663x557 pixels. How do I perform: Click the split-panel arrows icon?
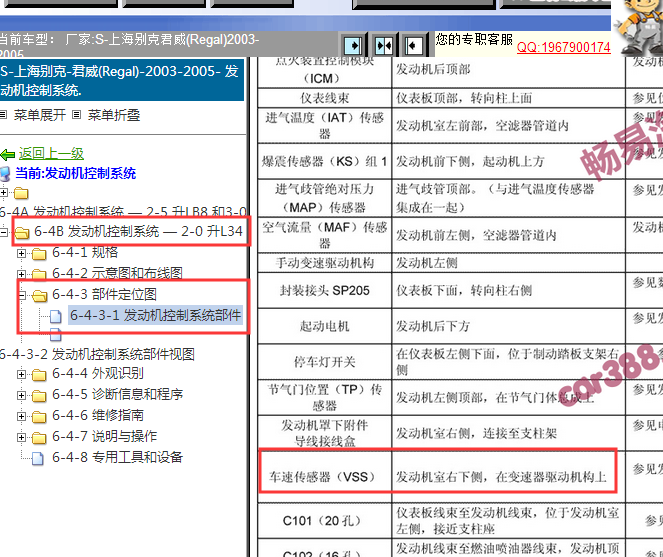tap(384, 45)
